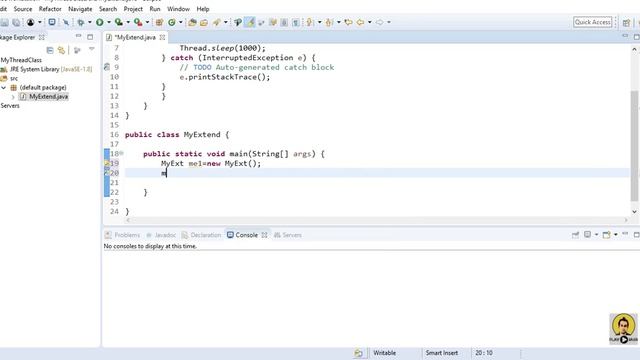640x360 pixels.
Task: Switch to the Javadoc tab
Action: pyautogui.click(x=161, y=235)
